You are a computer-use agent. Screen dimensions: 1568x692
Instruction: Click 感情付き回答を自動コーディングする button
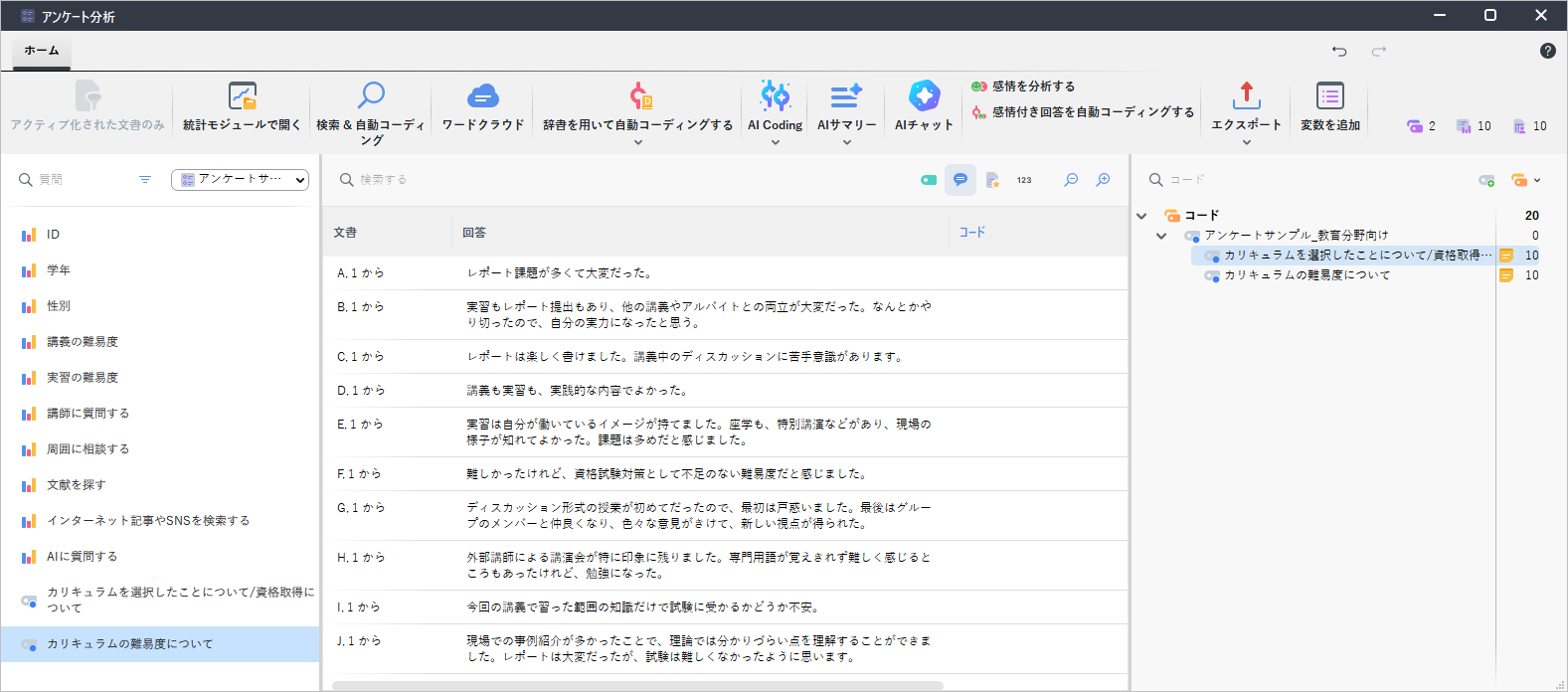click(1093, 112)
